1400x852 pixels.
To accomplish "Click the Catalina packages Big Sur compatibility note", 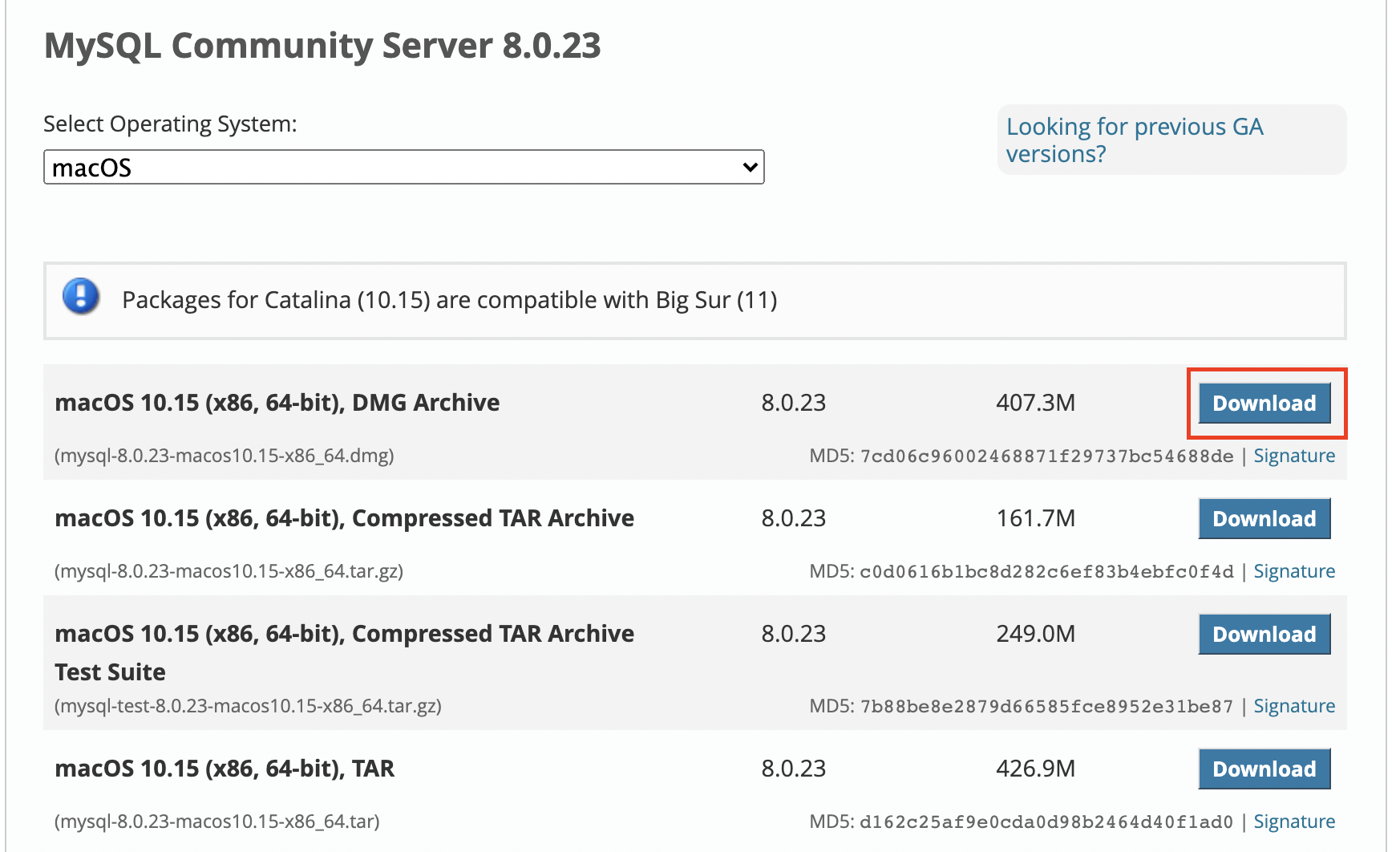I will 450,300.
